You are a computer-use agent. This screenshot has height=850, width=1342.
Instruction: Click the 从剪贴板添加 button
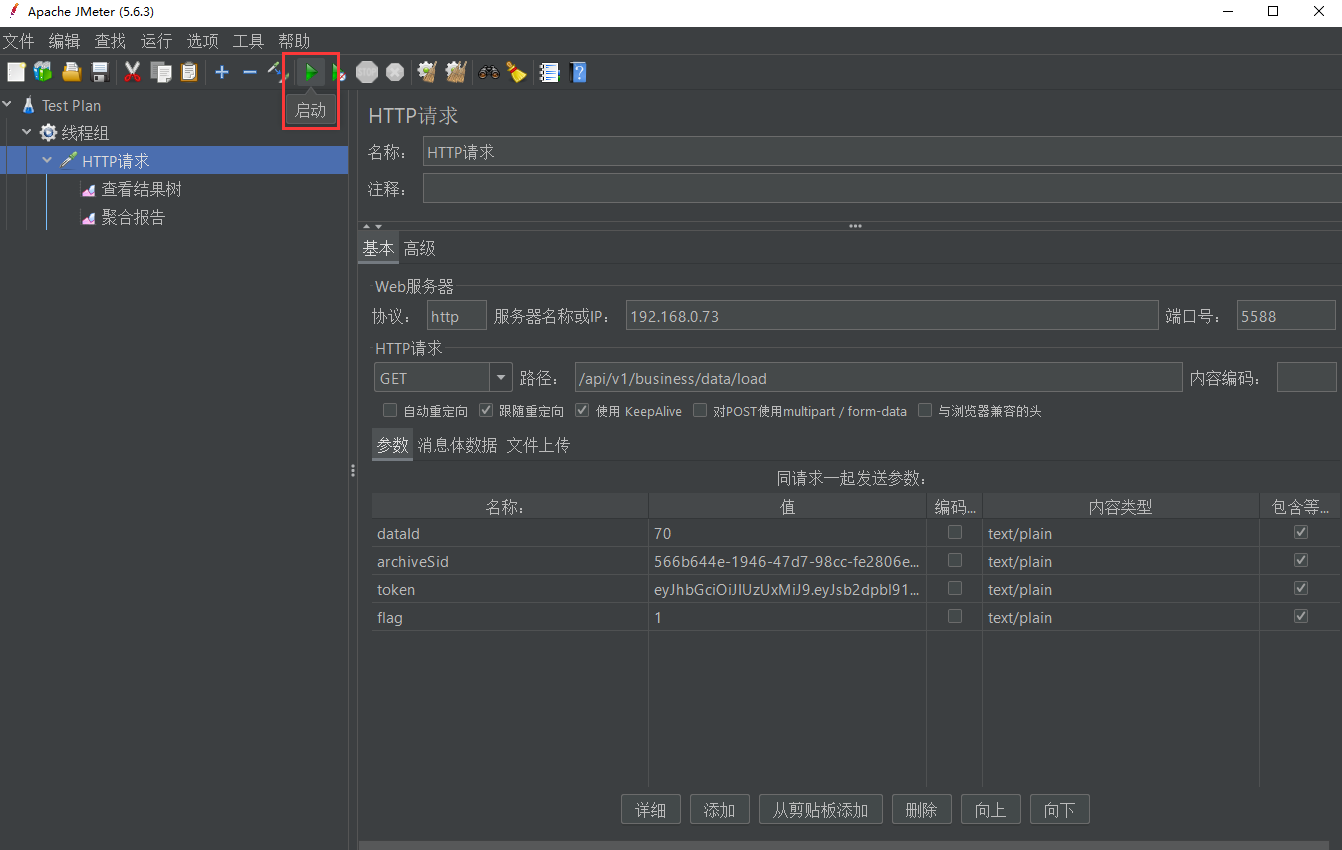pyautogui.click(x=821, y=810)
